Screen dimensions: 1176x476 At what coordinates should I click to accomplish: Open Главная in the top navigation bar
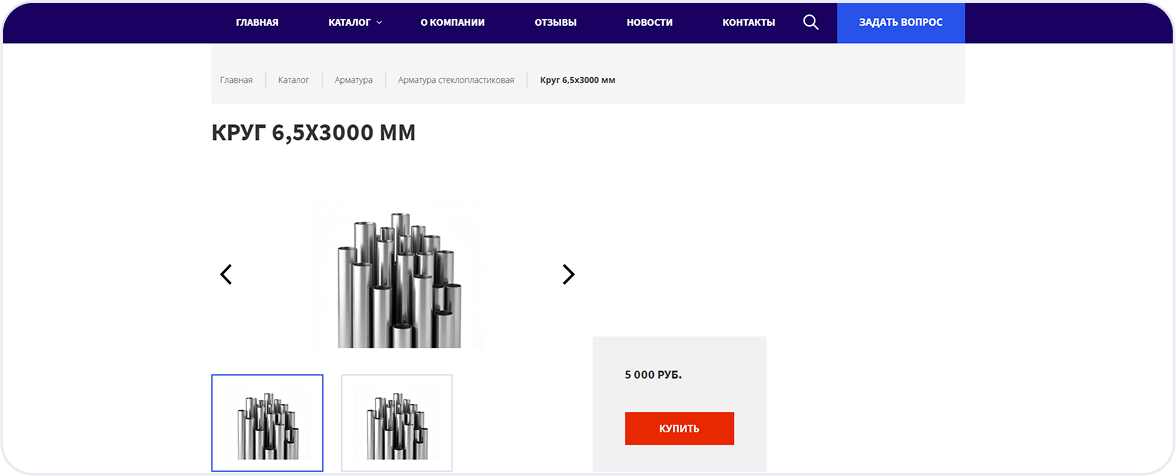point(257,22)
